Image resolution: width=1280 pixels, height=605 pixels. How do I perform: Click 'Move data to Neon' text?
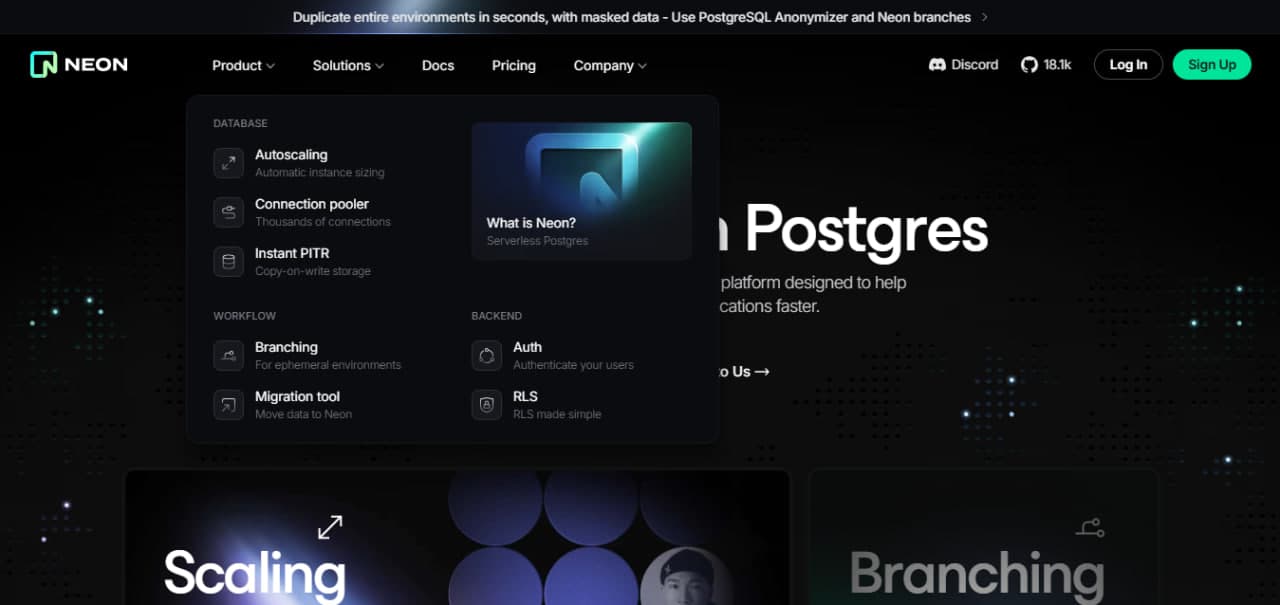pos(303,414)
